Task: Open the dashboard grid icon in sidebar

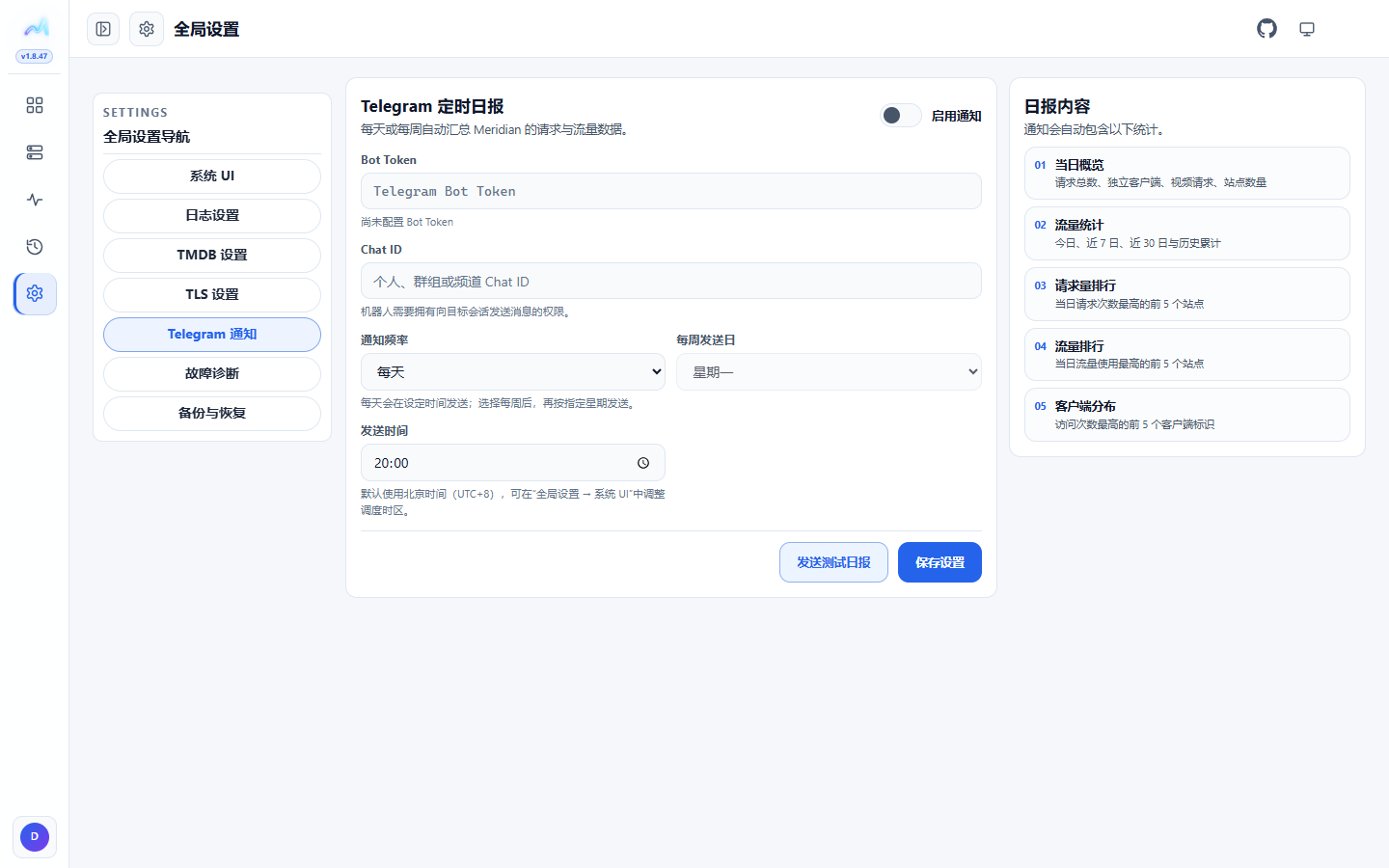Action: [x=35, y=105]
